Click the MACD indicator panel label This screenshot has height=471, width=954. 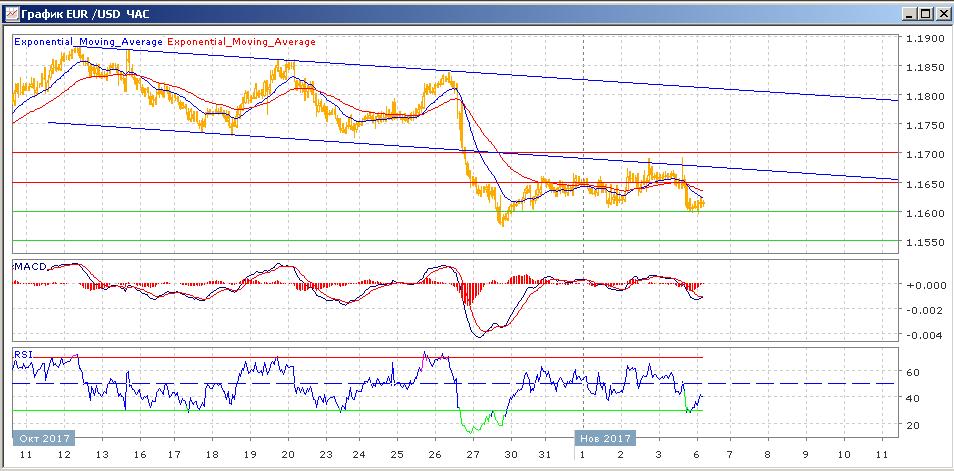[x=29, y=266]
